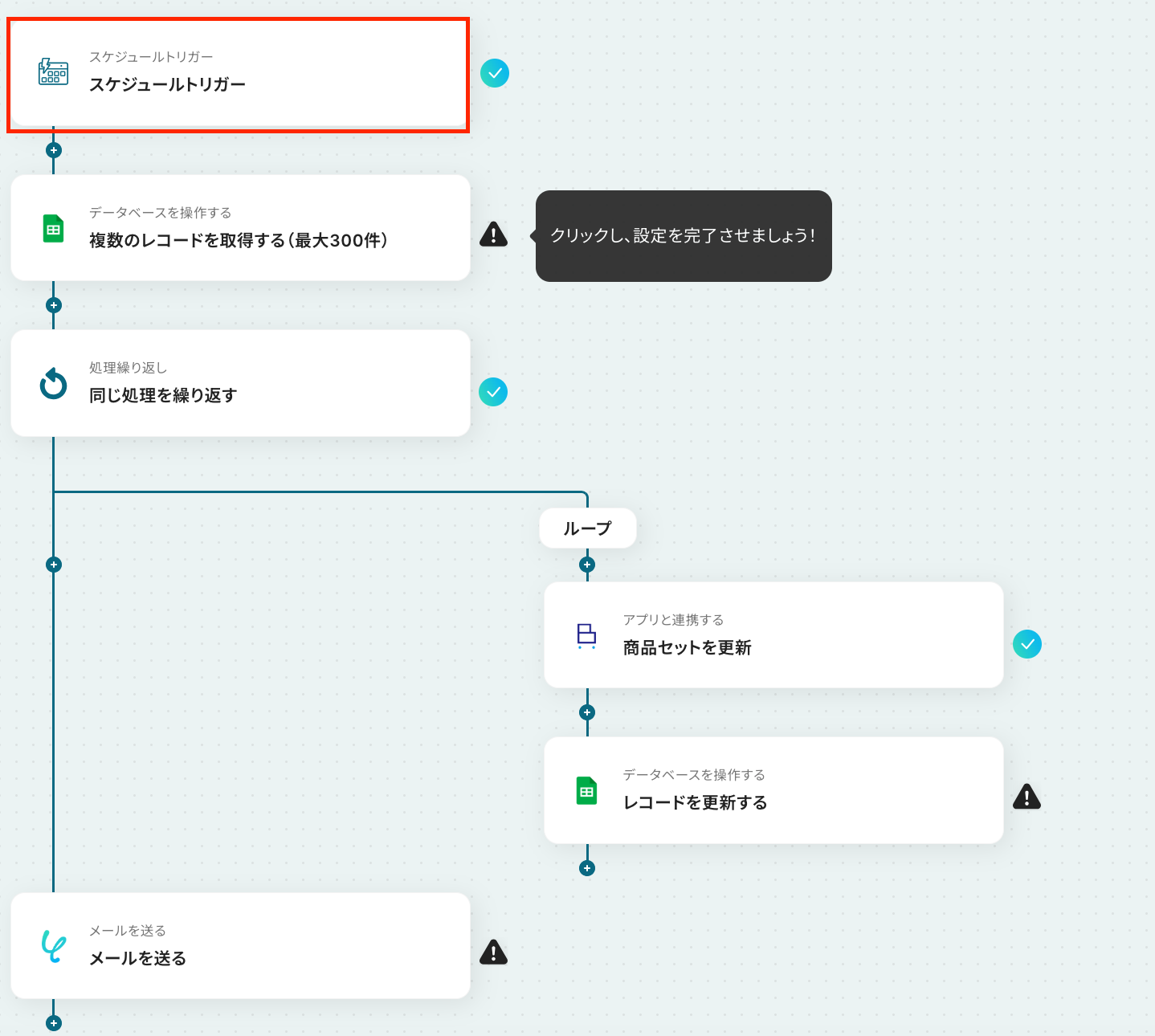
Task: Click warning icon next to レコードを更新する
Action: pos(1027,797)
